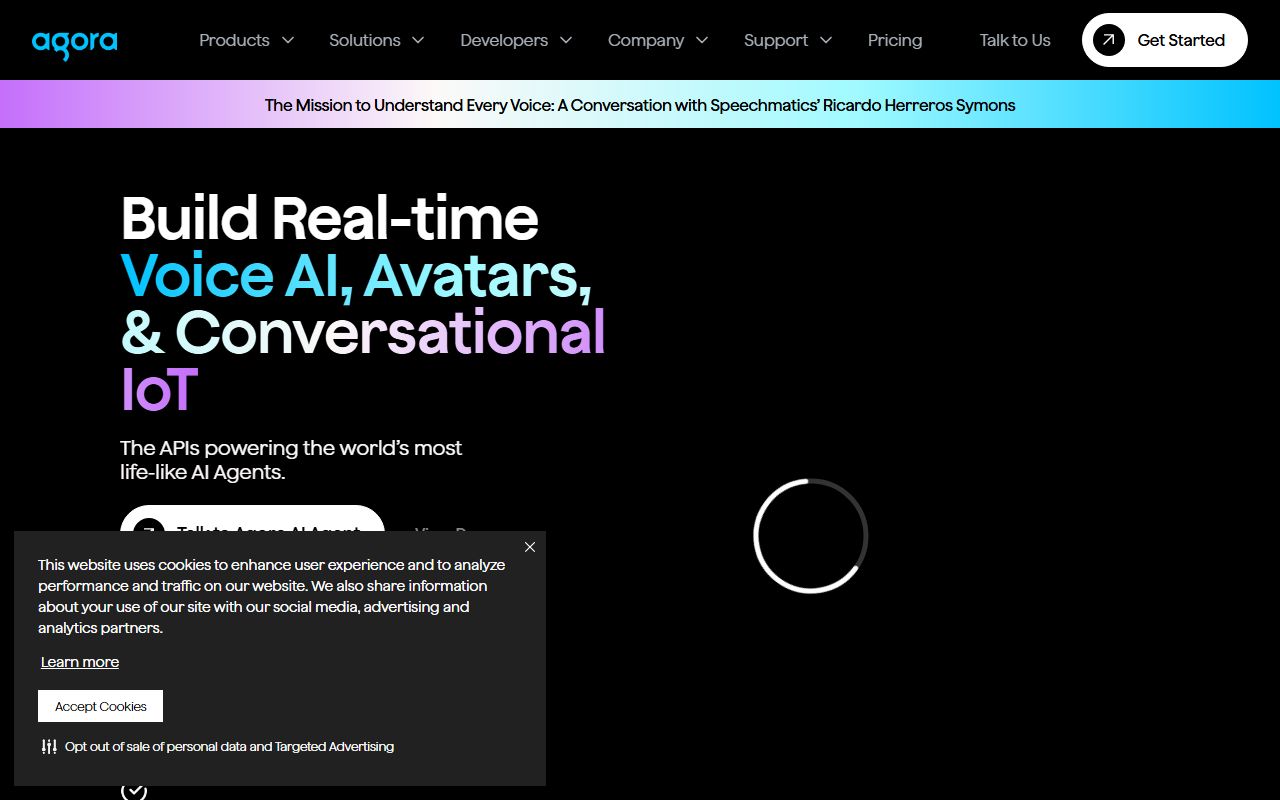
Task: Click the checkmark circle icon below the cookie banner
Action: pyautogui.click(x=134, y=790)
